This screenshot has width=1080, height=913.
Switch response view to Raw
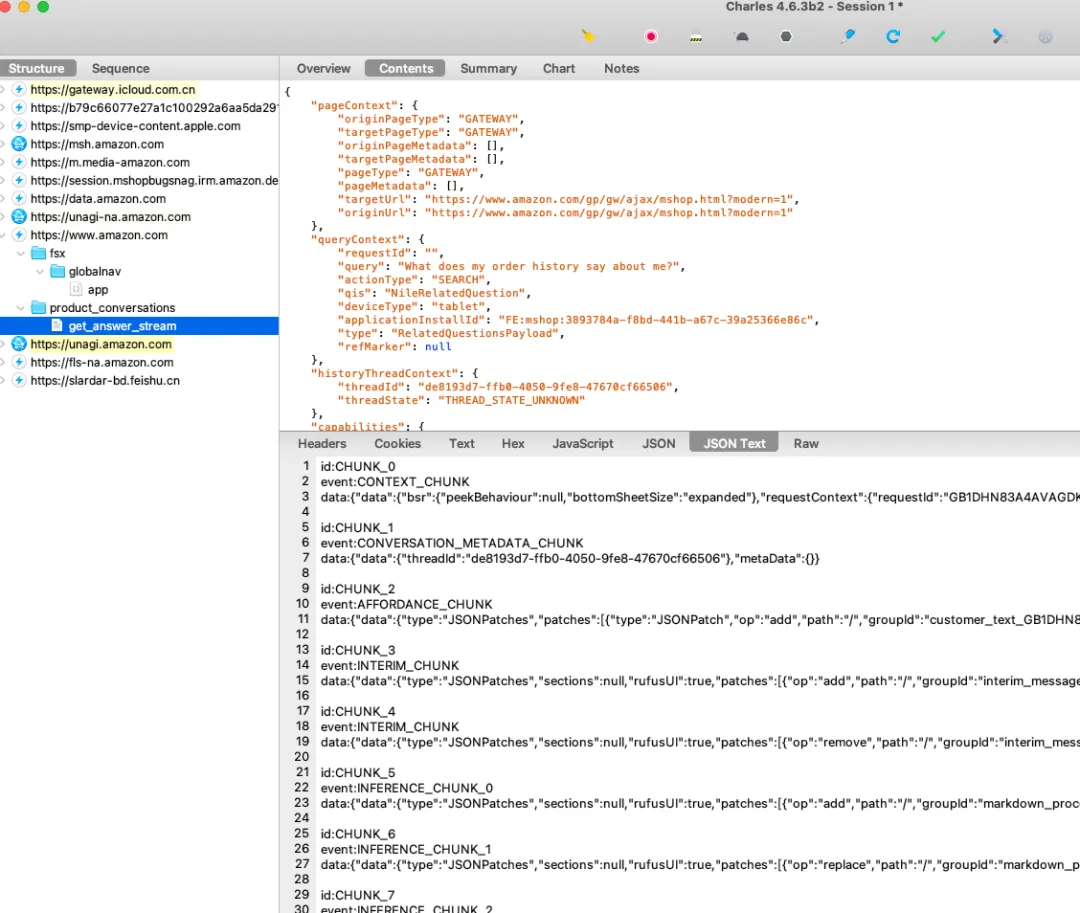coord(806,443)
